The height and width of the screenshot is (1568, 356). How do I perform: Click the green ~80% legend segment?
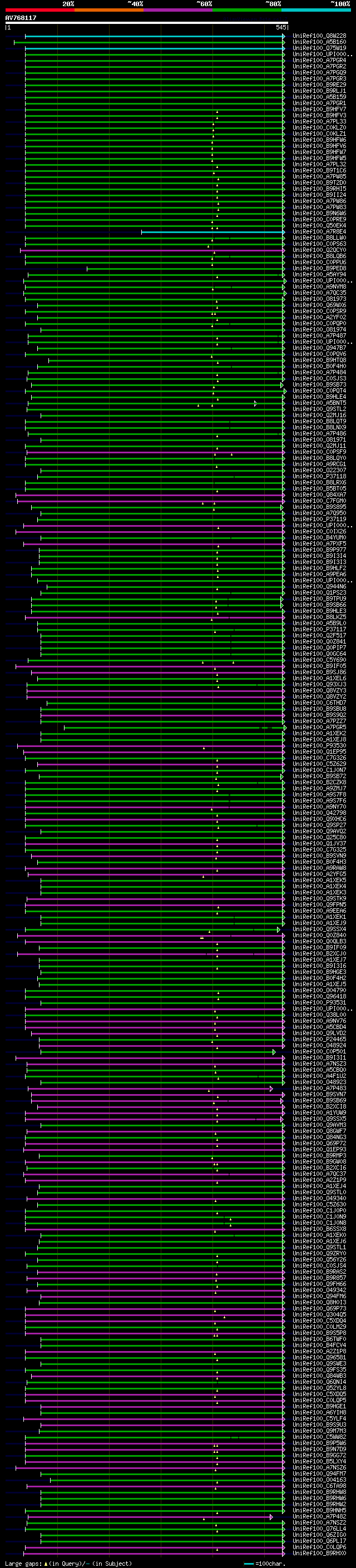[x=247, y=10]
